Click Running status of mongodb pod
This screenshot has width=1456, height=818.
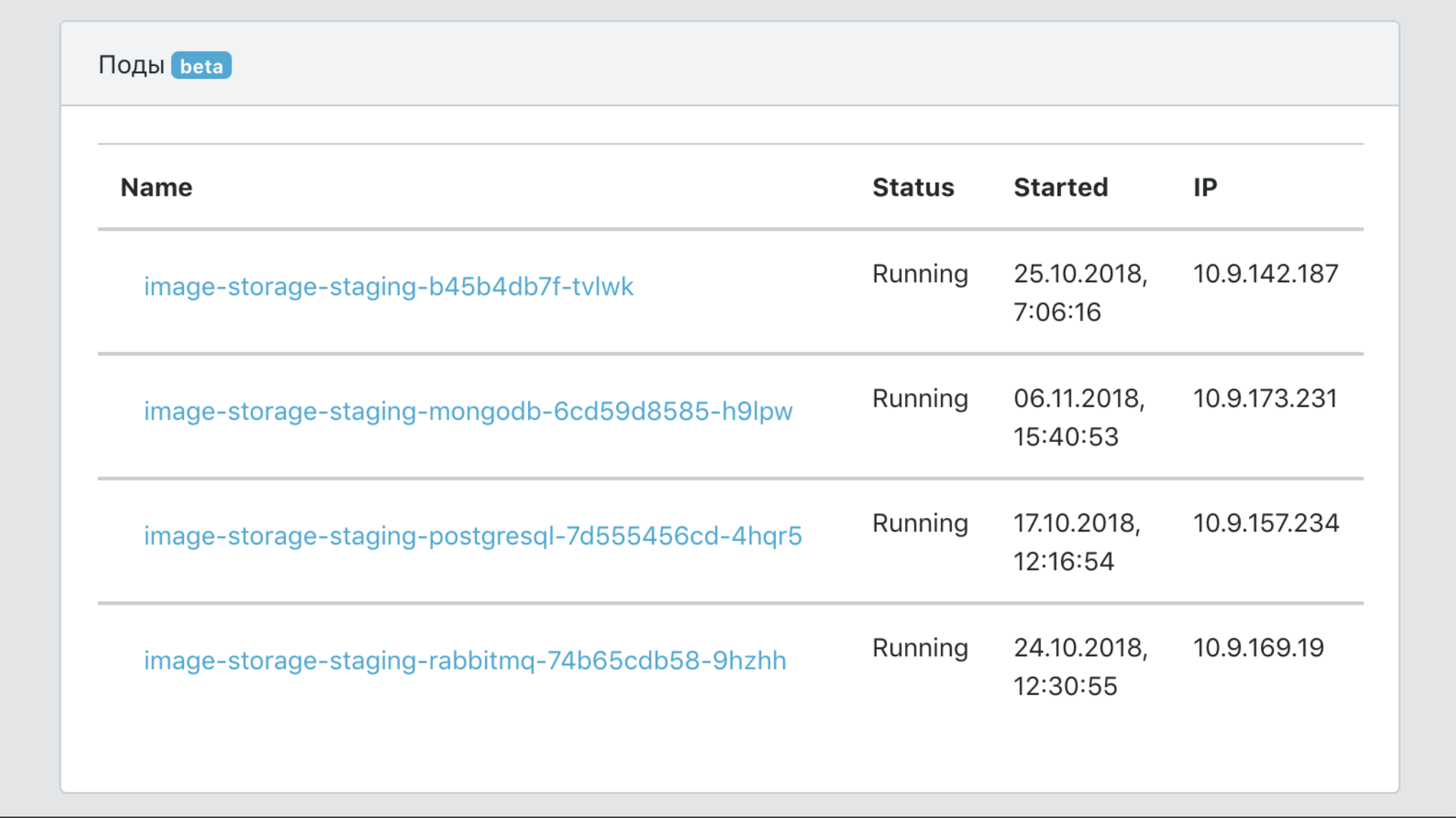coord(920,398)
